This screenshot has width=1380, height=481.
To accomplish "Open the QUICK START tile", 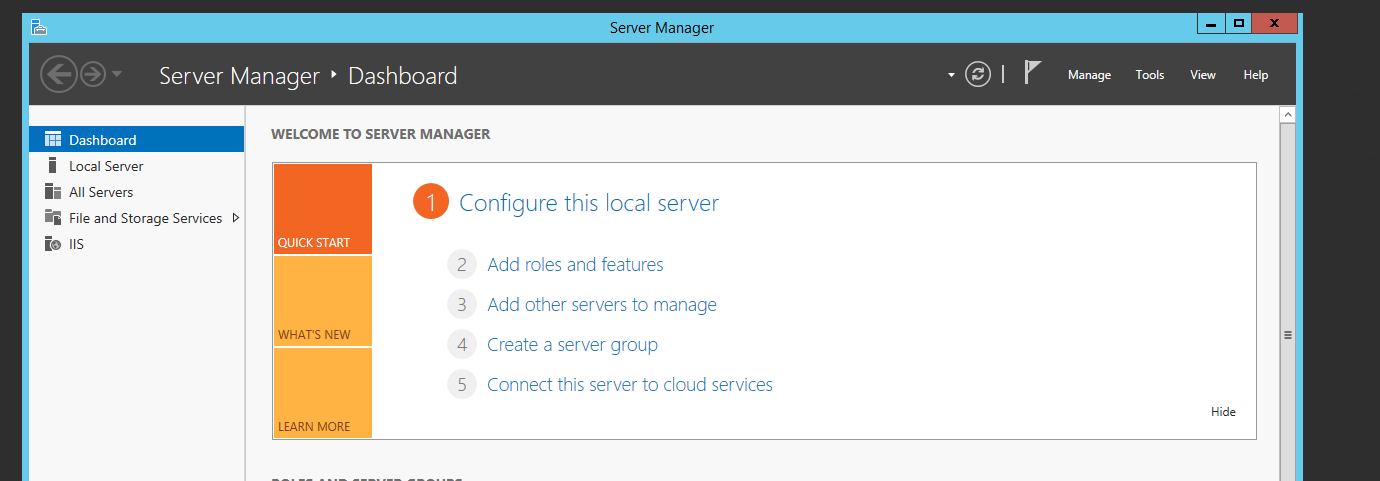I will tap(323, 209).
